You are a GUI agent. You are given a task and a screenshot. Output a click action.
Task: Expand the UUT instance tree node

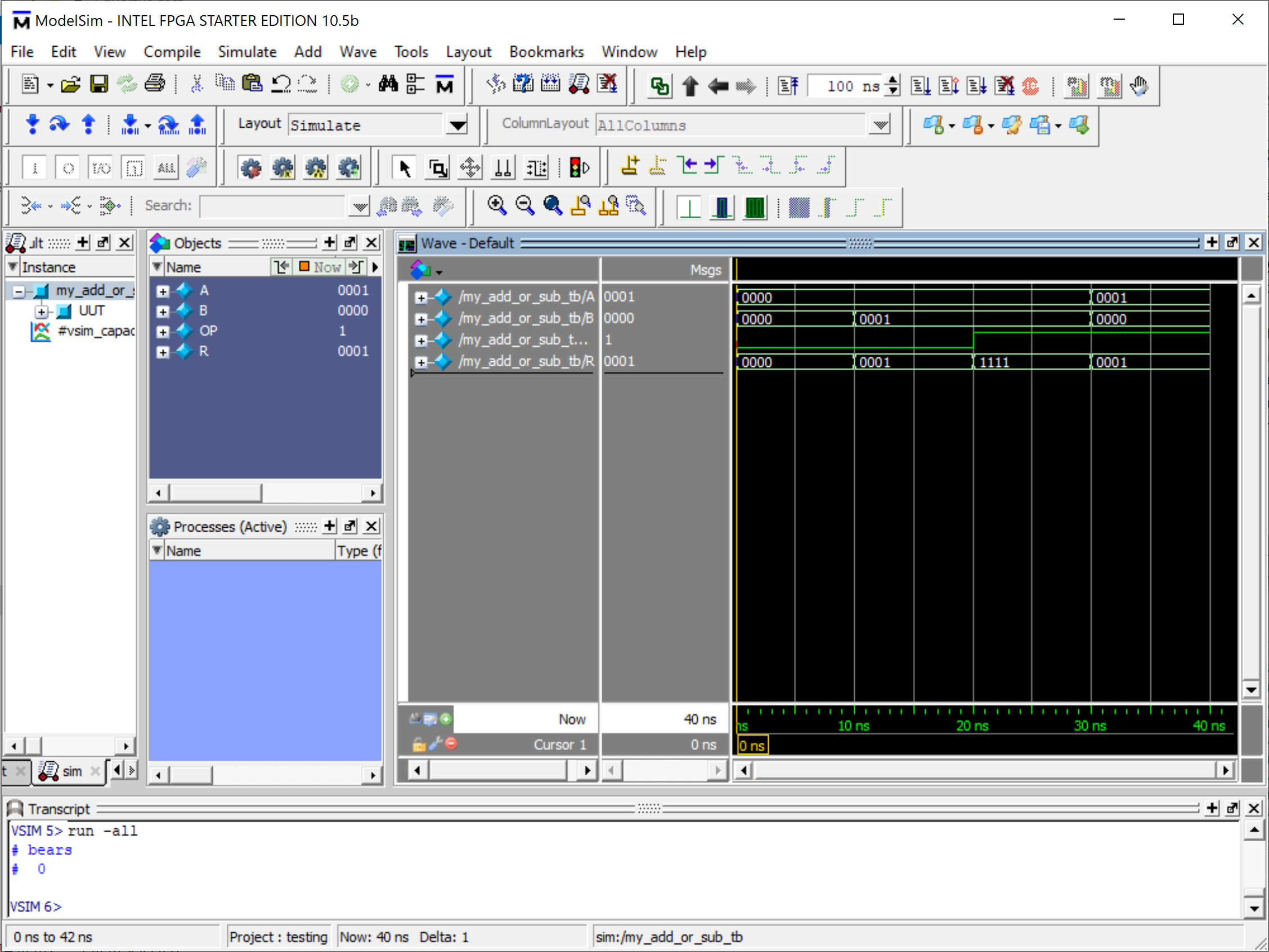41,311
